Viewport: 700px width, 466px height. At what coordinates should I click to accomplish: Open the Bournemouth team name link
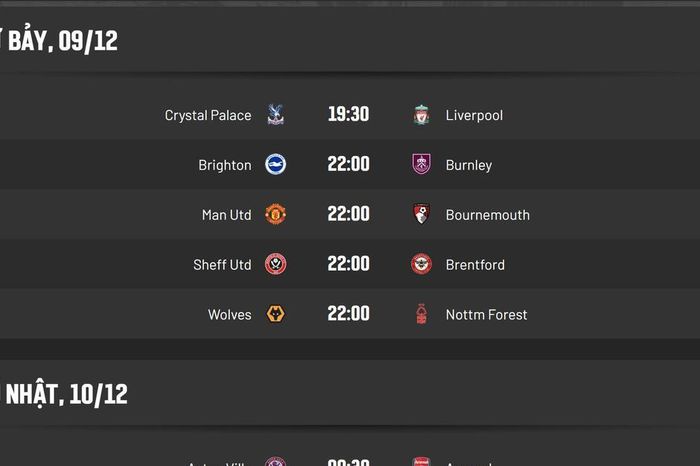pyautogui.click(x=488, y=215)
